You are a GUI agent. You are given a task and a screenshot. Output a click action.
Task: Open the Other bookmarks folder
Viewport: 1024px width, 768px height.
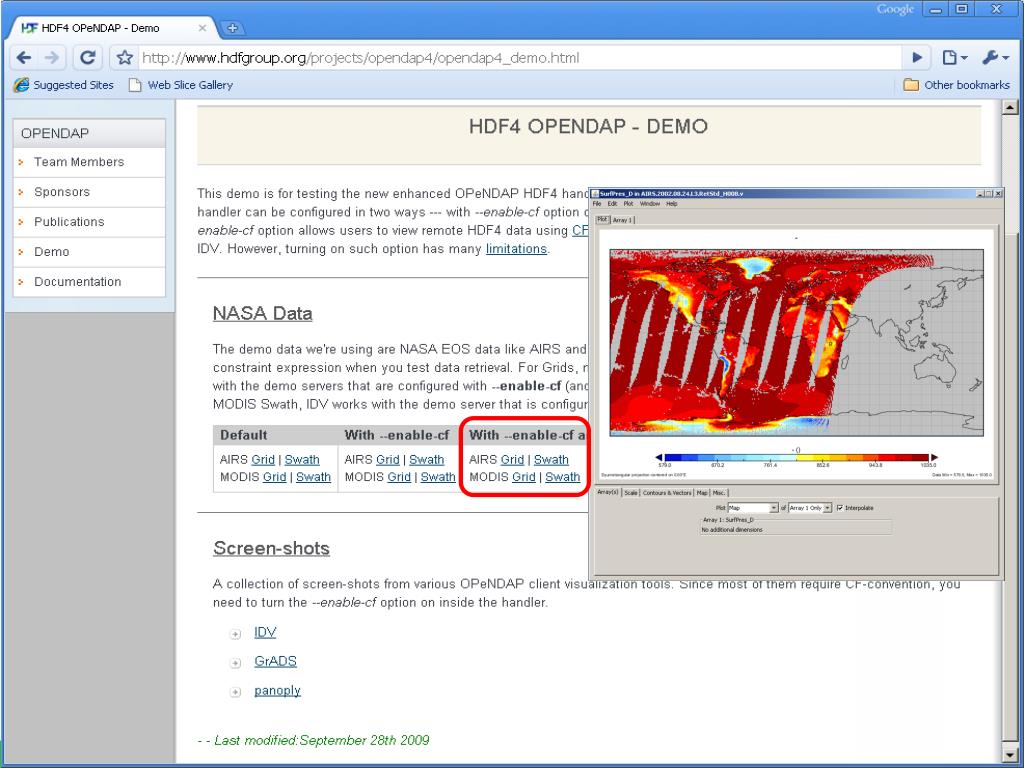957,85
